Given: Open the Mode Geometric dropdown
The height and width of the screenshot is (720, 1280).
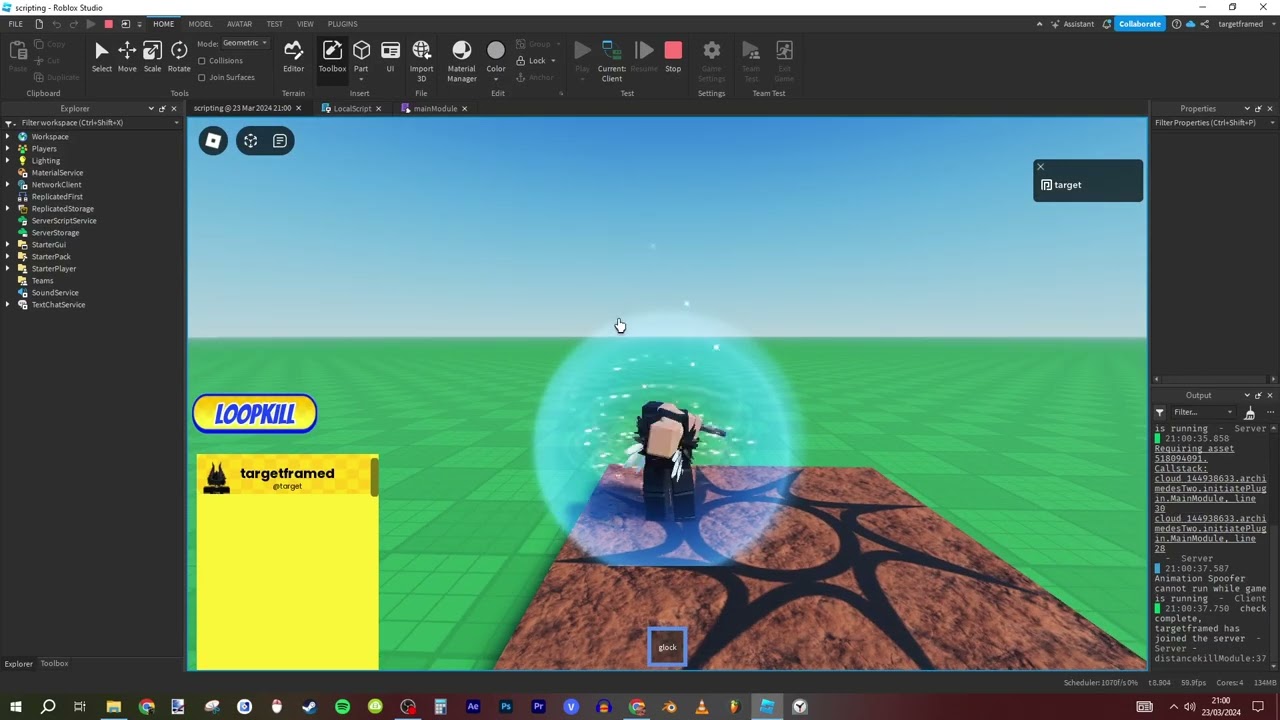Looking at the screenshot, I should pyautogui.click(x=245, y=43).
